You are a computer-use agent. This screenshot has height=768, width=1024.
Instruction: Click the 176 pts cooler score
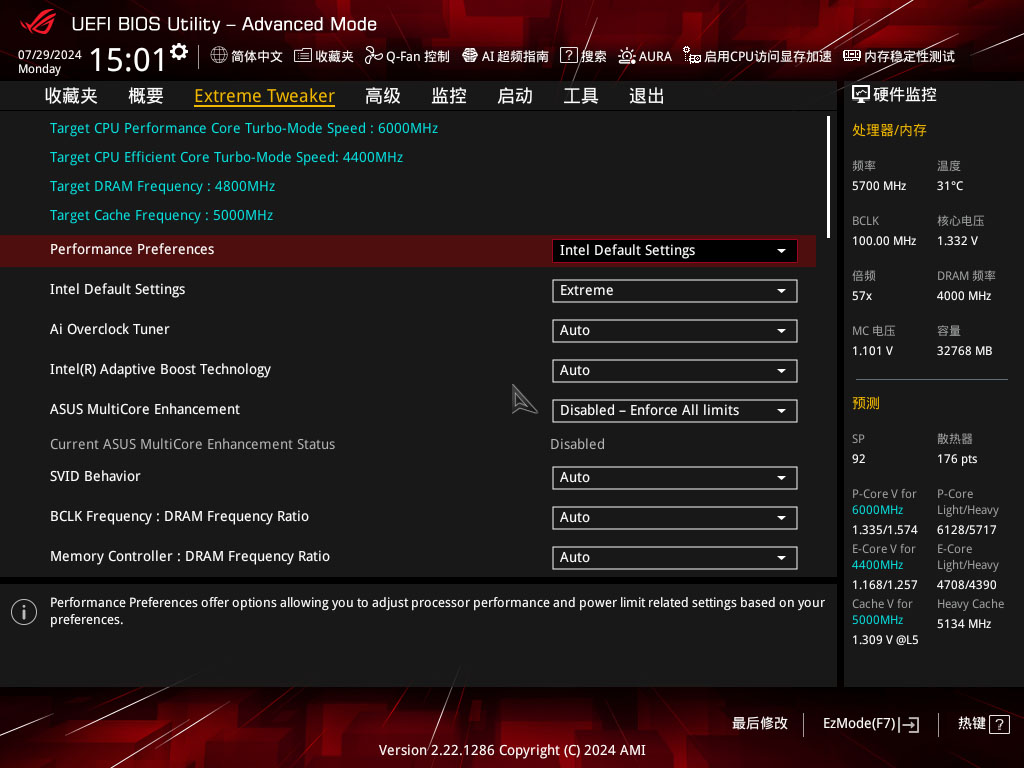(957, 459)
